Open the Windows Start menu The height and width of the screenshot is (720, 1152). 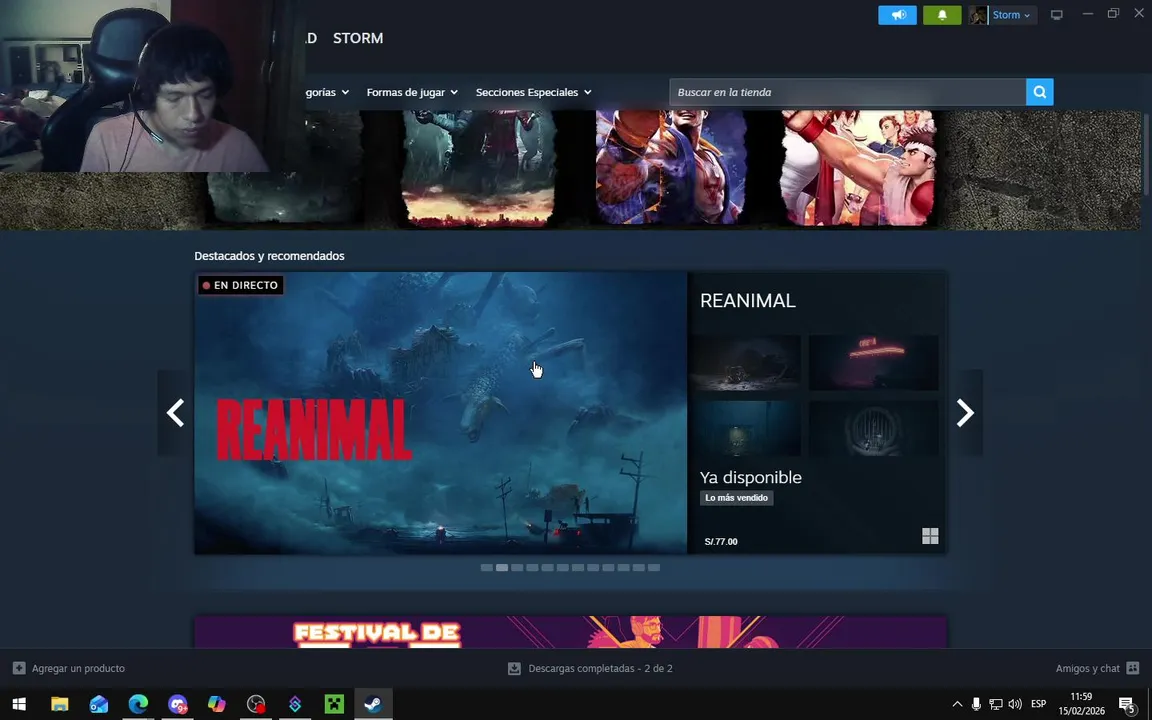pos(19,704)
